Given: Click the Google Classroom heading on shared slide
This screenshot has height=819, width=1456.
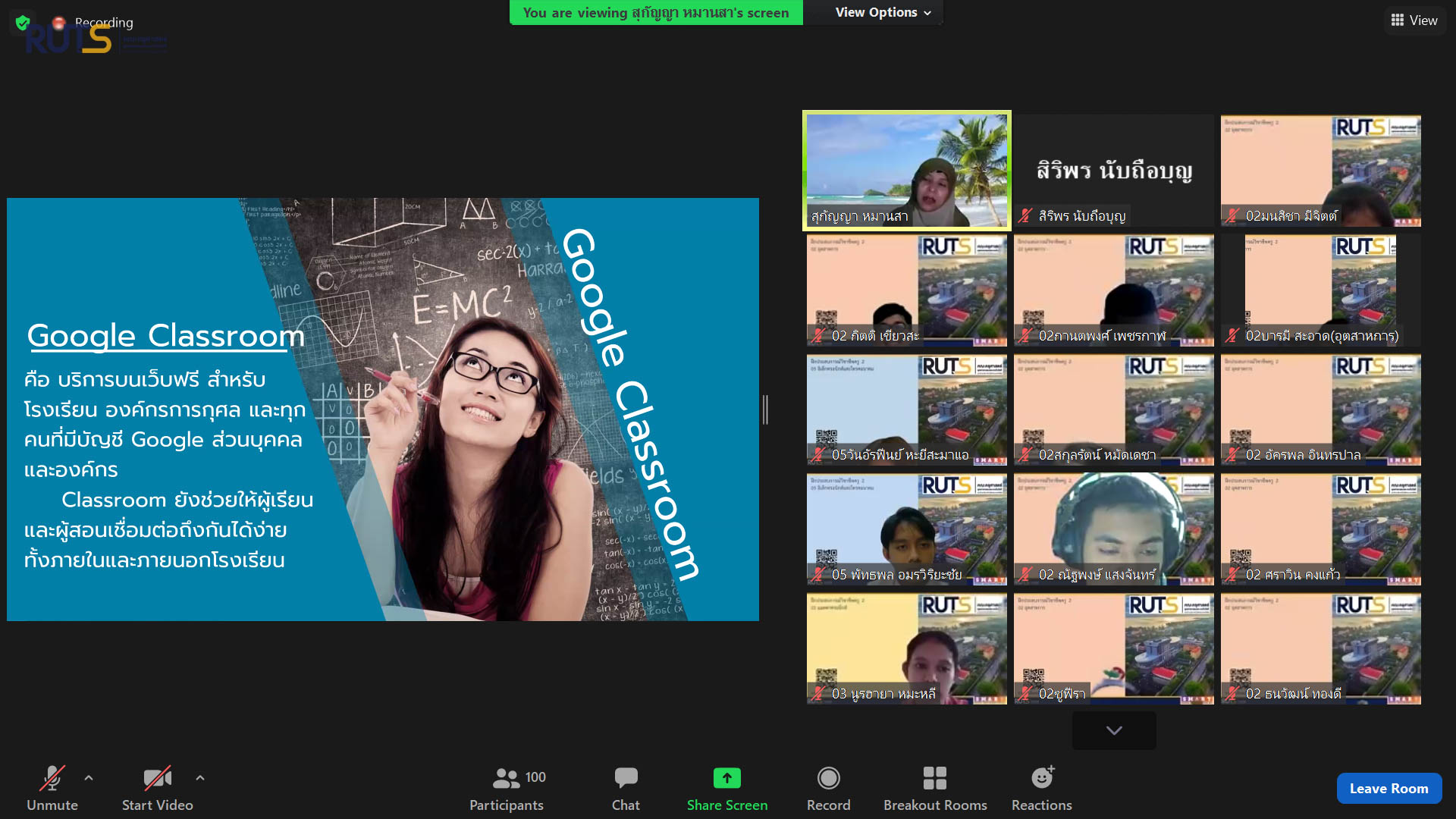Looking at the screenshot, I should coord(165,336).
